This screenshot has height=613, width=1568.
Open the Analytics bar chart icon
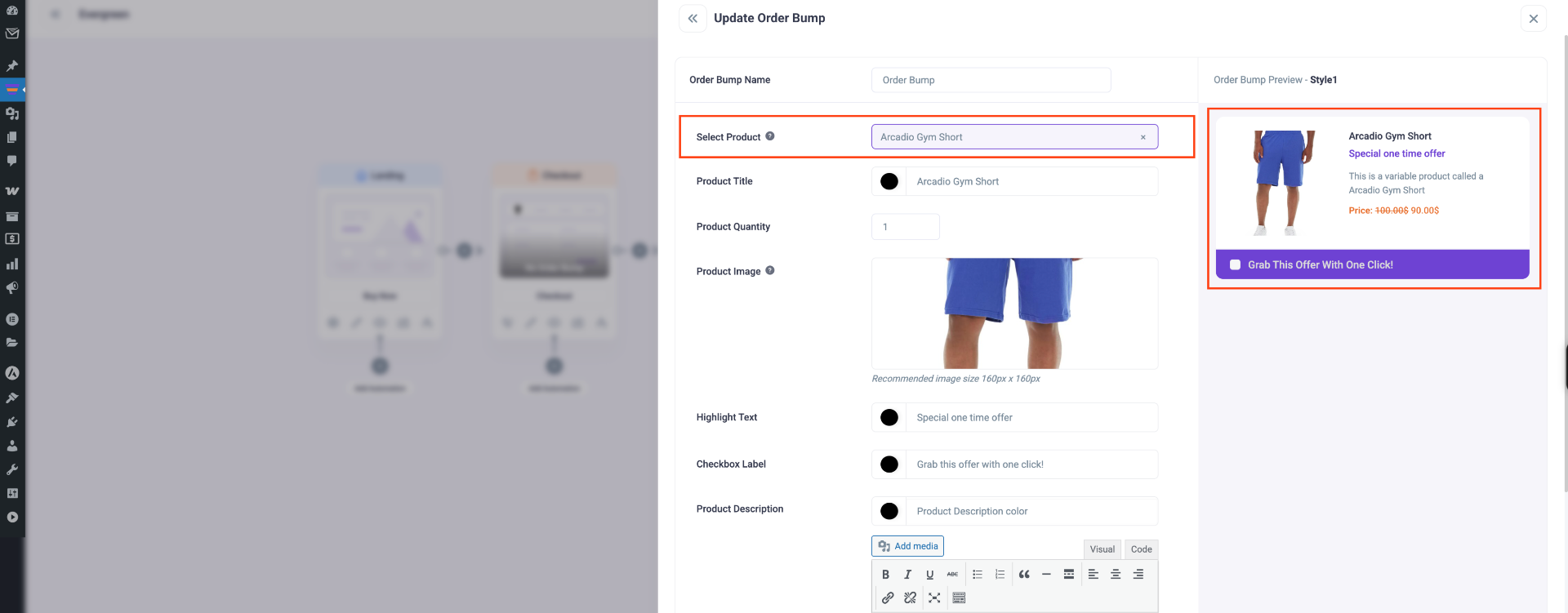[12, 264]
